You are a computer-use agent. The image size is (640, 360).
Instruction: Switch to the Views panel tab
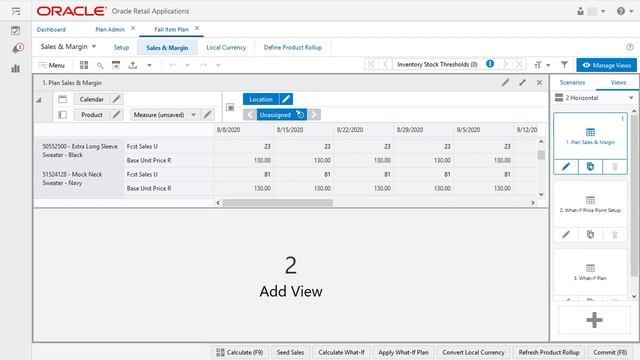pos(618,82)
